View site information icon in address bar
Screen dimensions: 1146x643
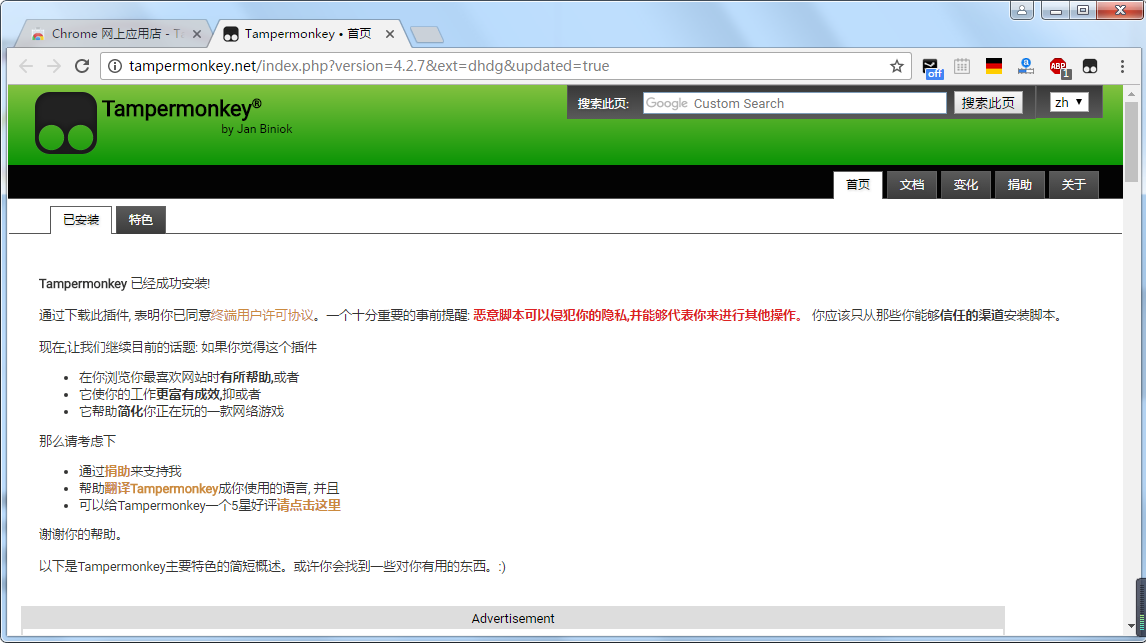click(x=115, y=66)
